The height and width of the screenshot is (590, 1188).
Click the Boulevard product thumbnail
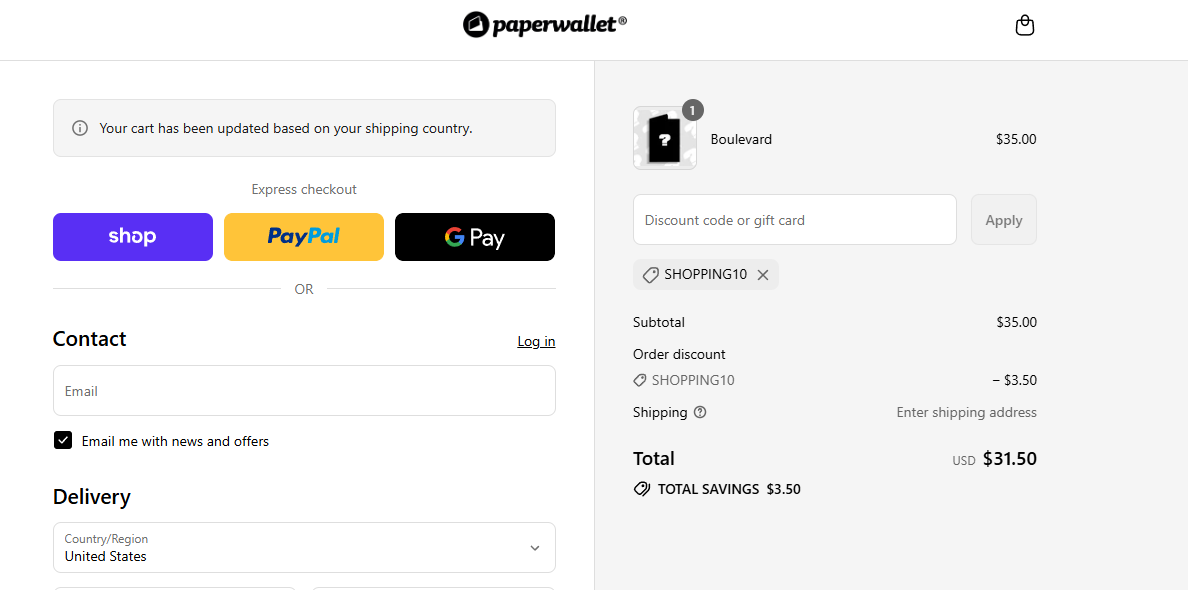pyautogui.click(x=664, y=138)
